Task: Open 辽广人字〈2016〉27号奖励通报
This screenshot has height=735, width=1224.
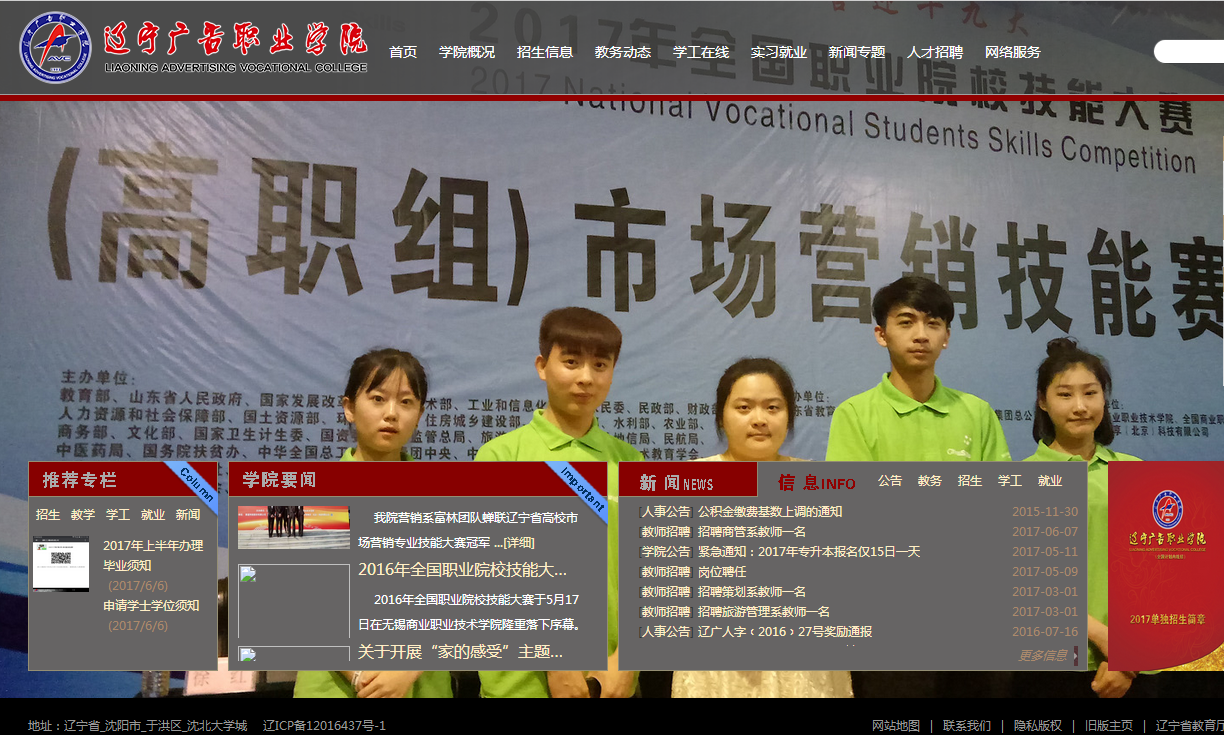Action: click(785, 632)
